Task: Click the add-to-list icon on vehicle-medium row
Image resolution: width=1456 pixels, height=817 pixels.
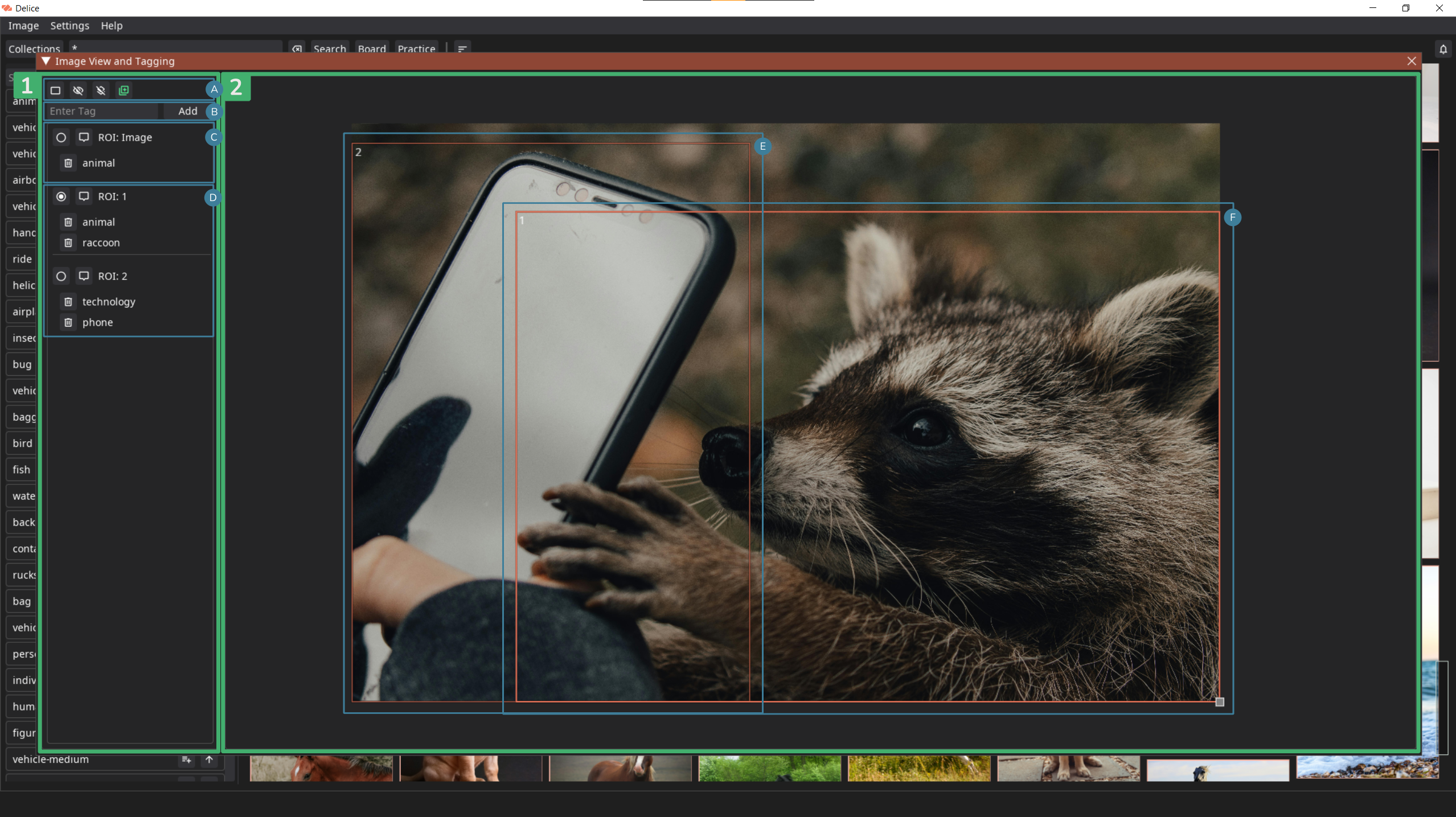Action: pos(186,759)
